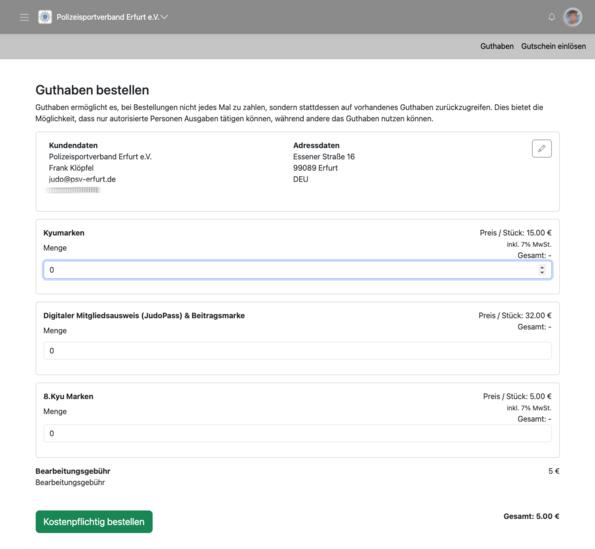Image resolution: width=595 pixels, height=549 pixels.
Task: Focus the JudoPass & Beitragsmarke quantity field
Action: point(298,351)
